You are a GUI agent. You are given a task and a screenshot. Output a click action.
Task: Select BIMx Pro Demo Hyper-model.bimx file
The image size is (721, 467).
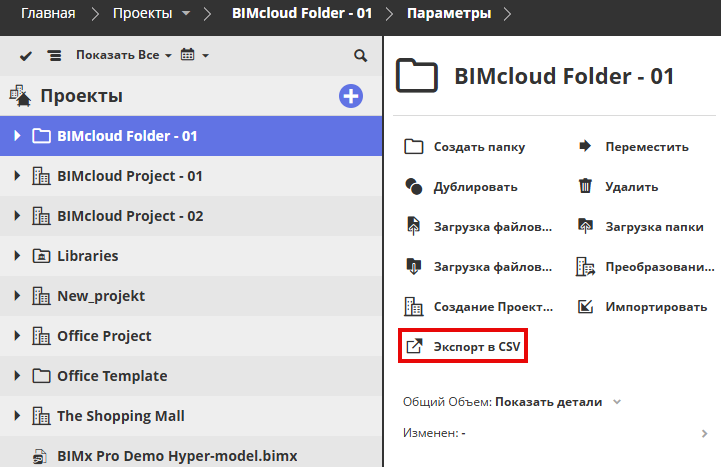(x=191, y=452)
